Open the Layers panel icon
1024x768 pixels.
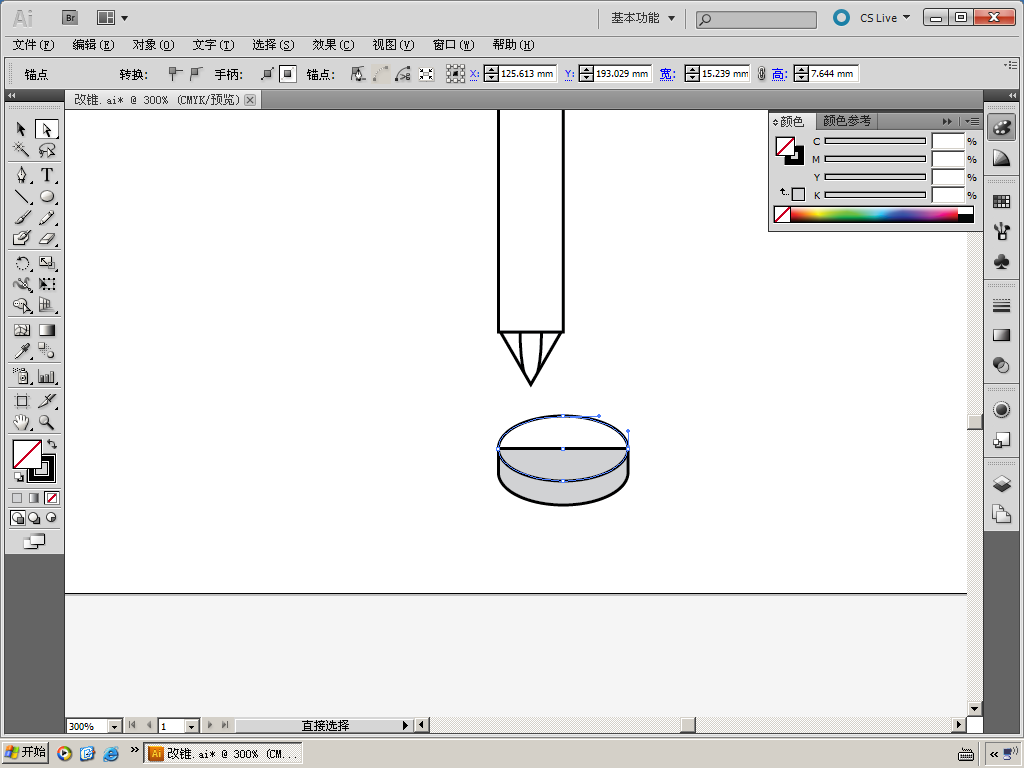tap(1001, 485)
